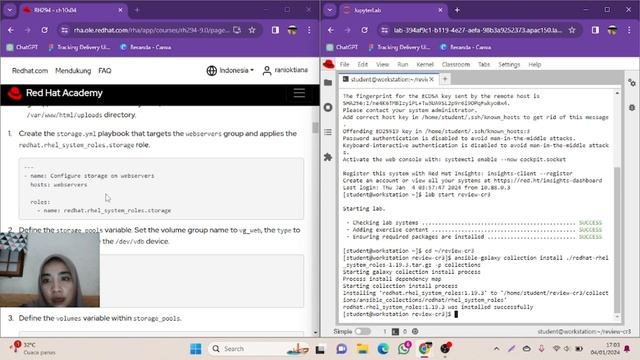The height and width of the screenshot is (360, 640).
Task: Bookmark the JupyterLab page star
Action: (572, 30)
